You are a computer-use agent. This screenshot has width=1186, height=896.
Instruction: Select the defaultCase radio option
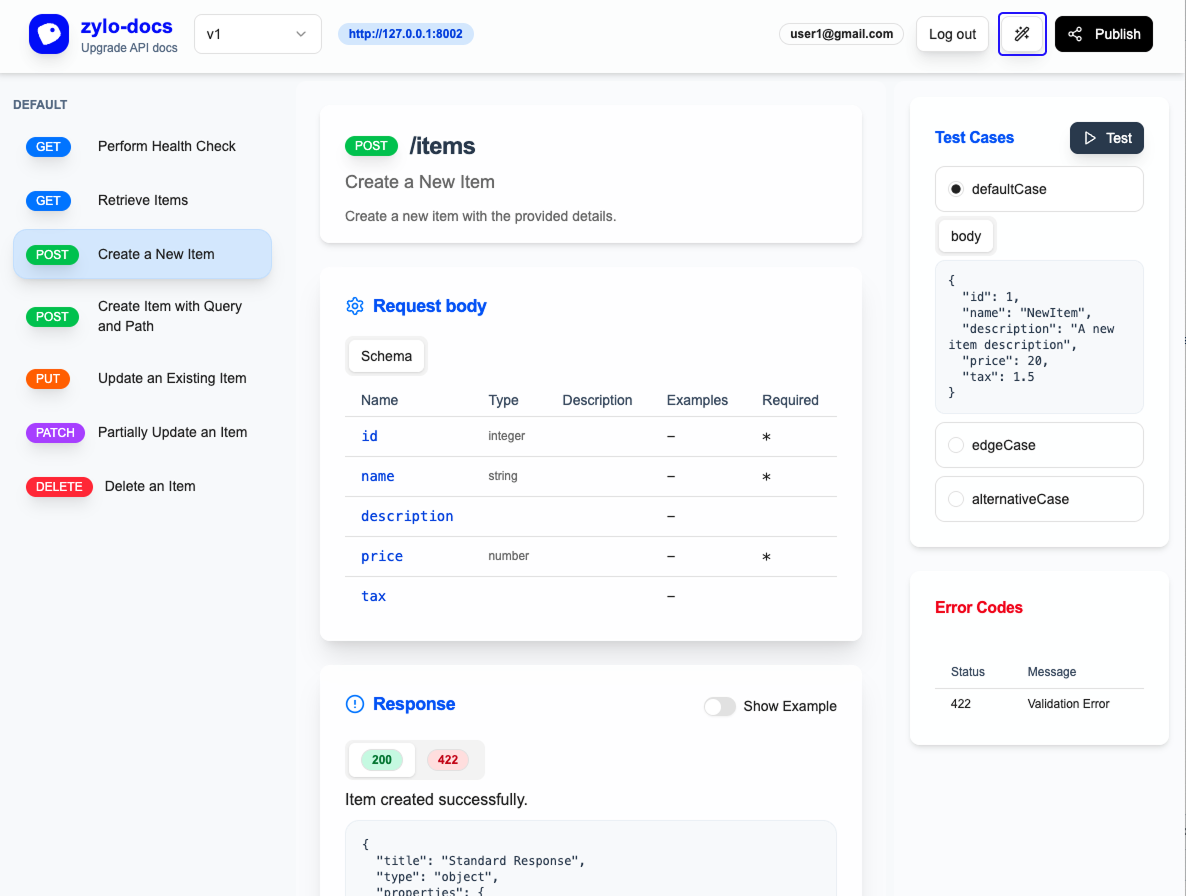(956, 189)
